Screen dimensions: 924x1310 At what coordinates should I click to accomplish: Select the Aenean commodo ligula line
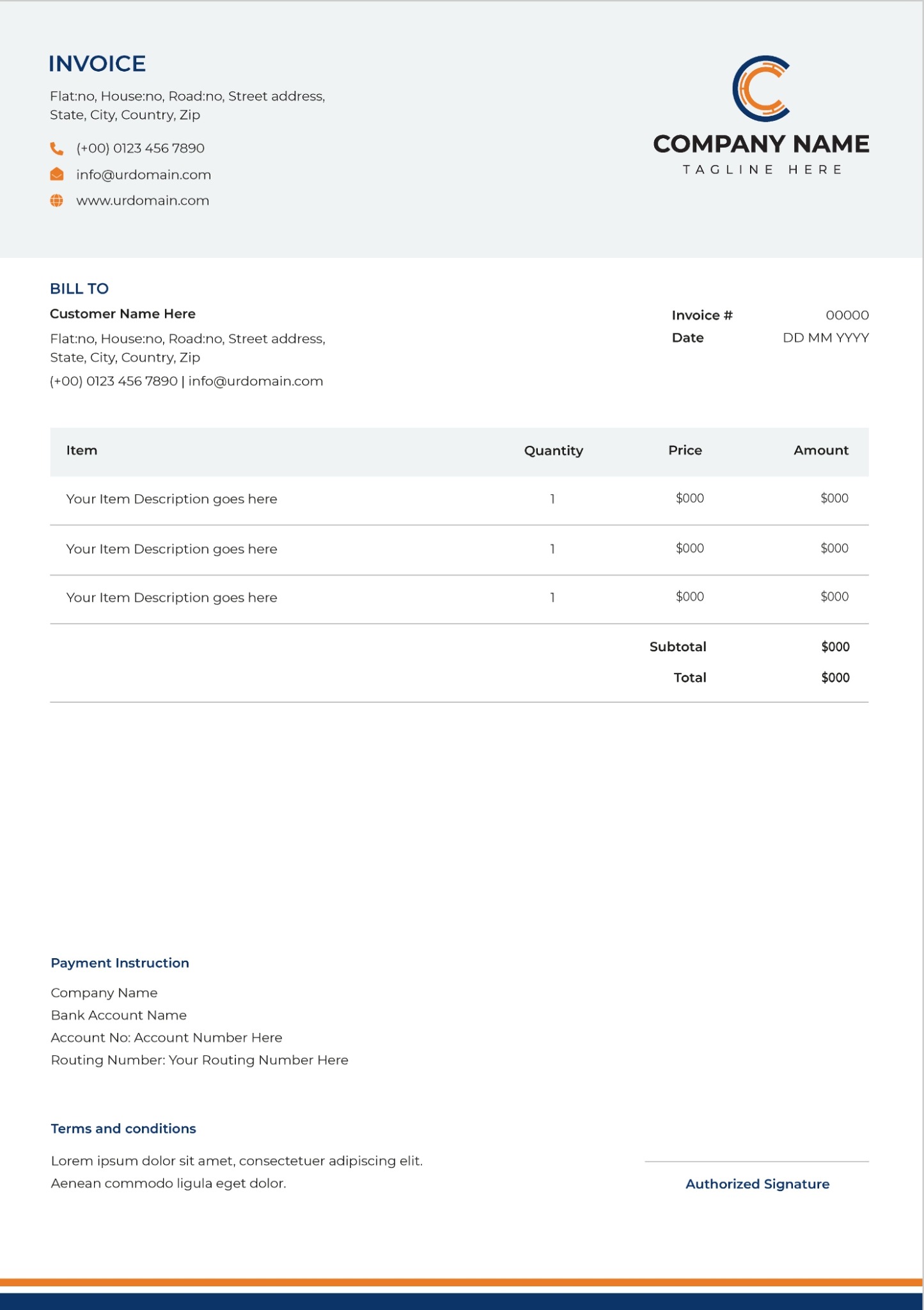[168, 1183]
